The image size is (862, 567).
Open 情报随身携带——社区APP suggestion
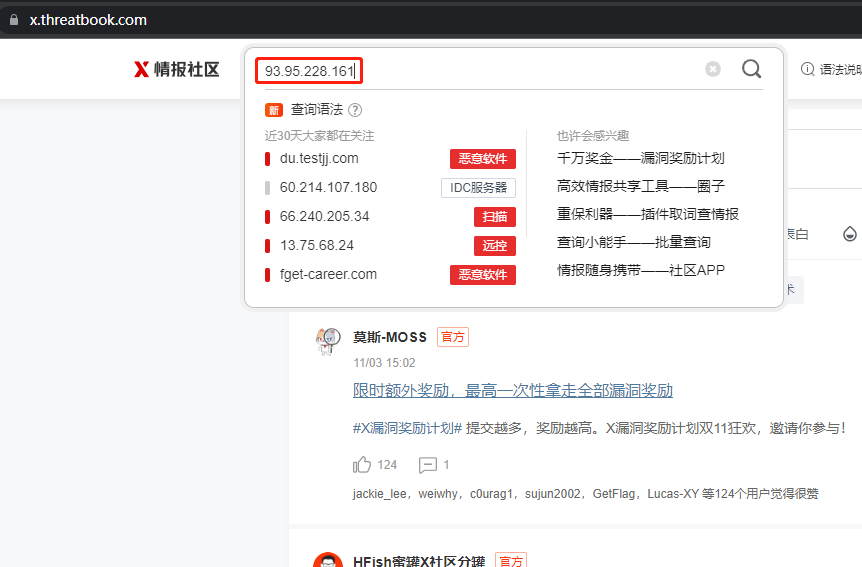[x=640, y=271]
